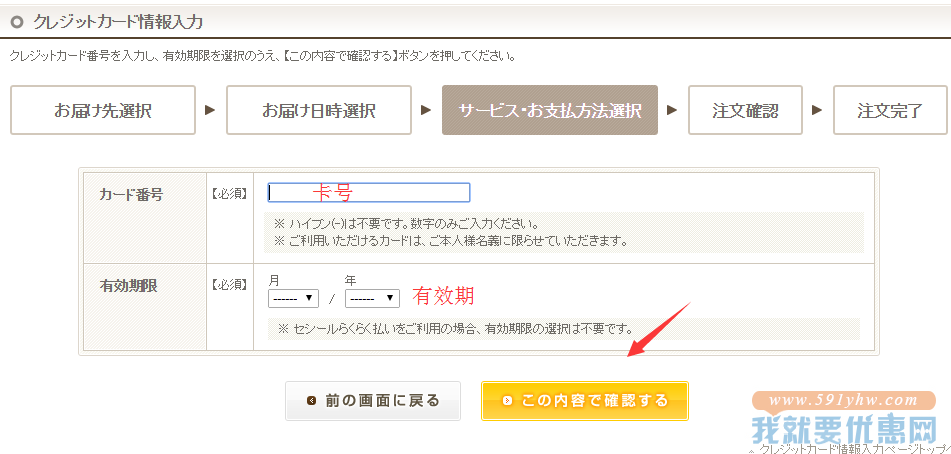
Task: Select the サービス・お支払方法選択 step
Action: pyautogui.click(x=549, y=110)
